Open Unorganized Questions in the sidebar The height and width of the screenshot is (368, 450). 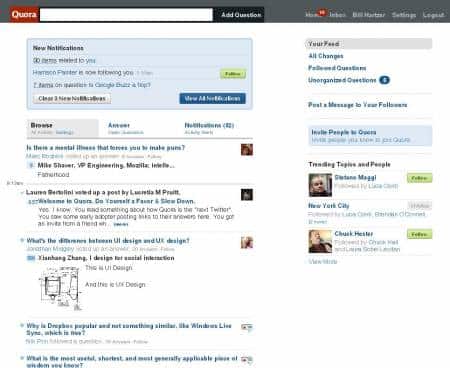pyautogui.click(x=342, y=80)
